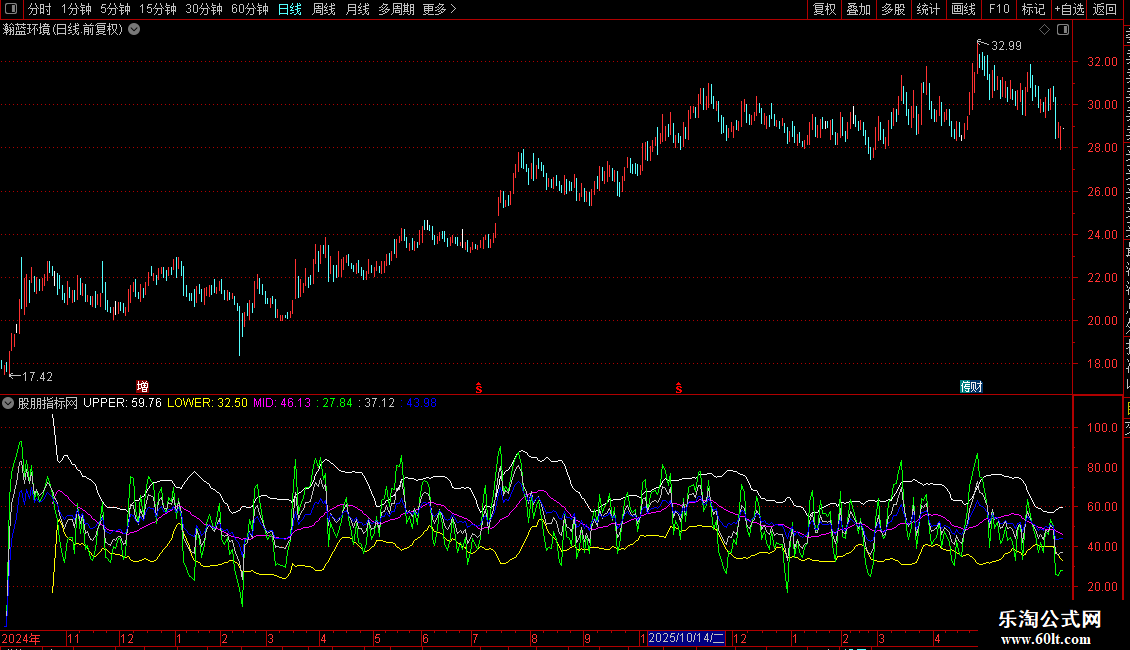This screenshot has height=650, width=1130.
Task: Open the 复权 adjustment menu
Action: [824, 9]
